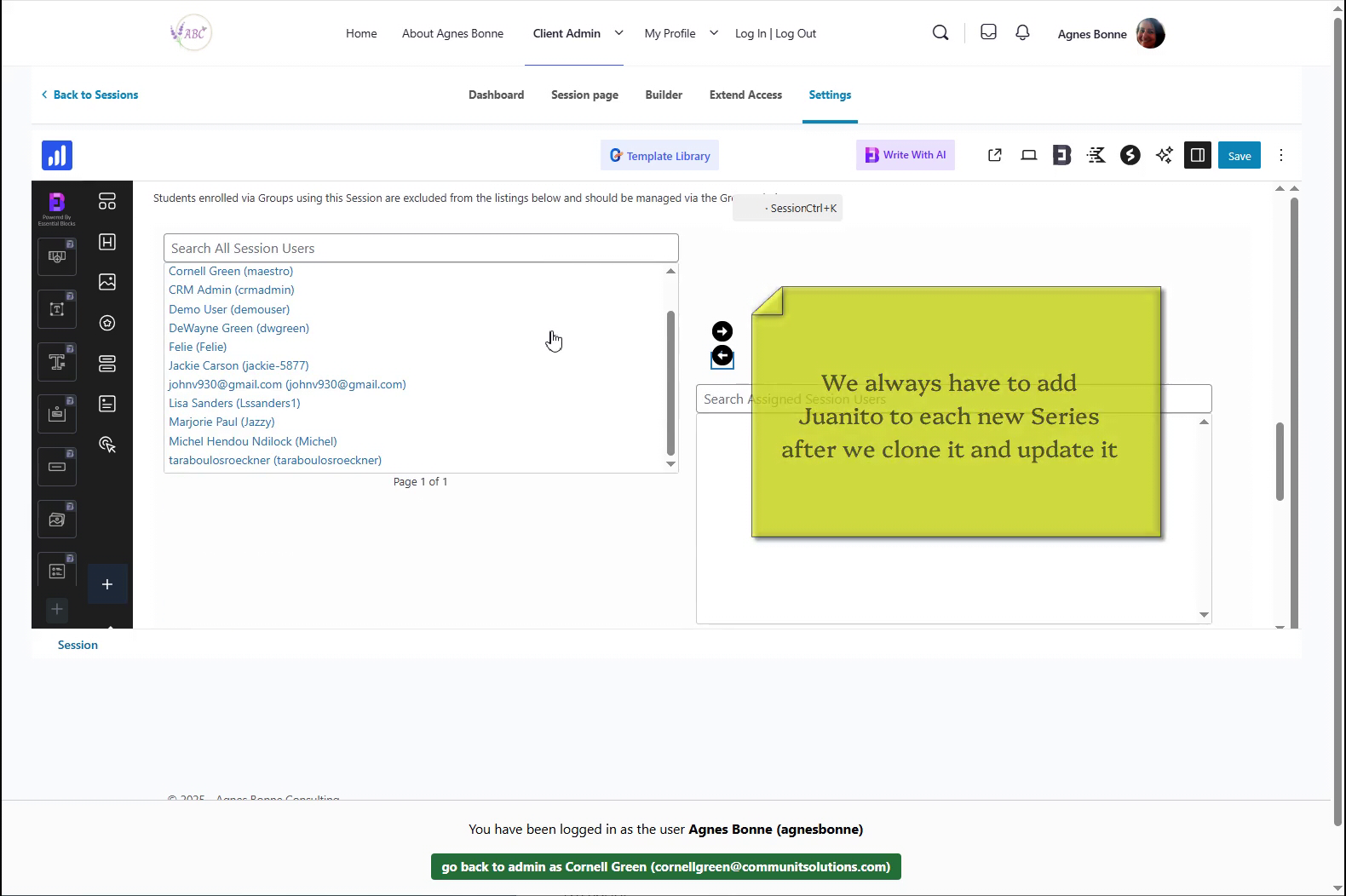Expand the Client Admin dropdown chevron
This screenshot has width=1346, height=896.
pyautogui.click(x=618, y=33)
